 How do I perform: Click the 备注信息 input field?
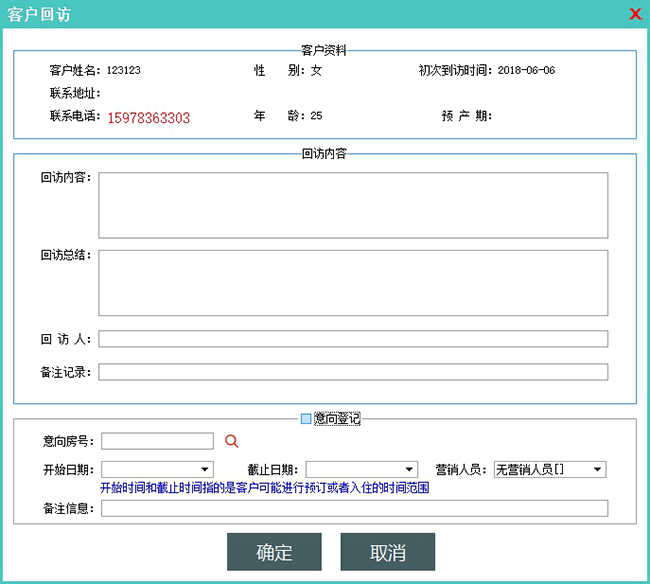[x=354, y=508]
